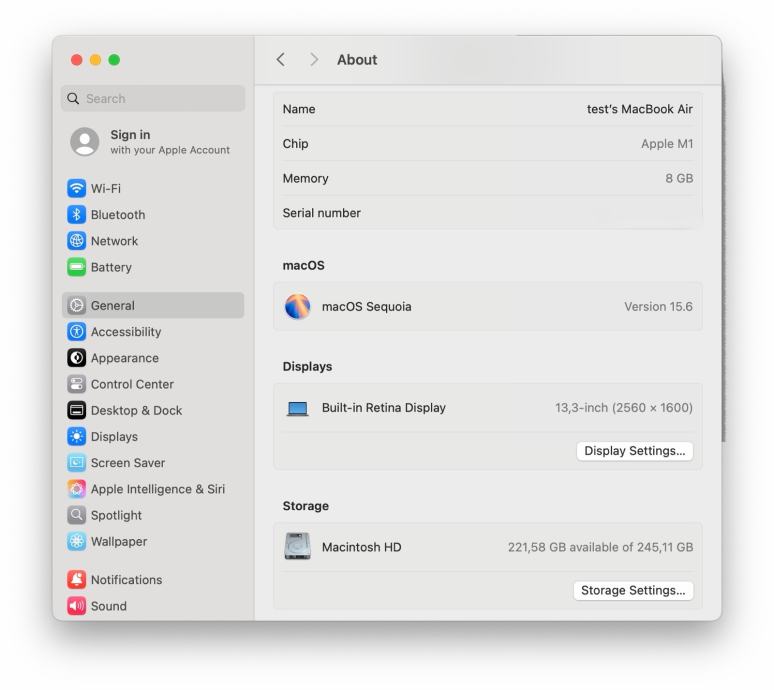Select Bluetooth label in sidebar
Viewport: 774px width, 690px height.
(118, 215)
